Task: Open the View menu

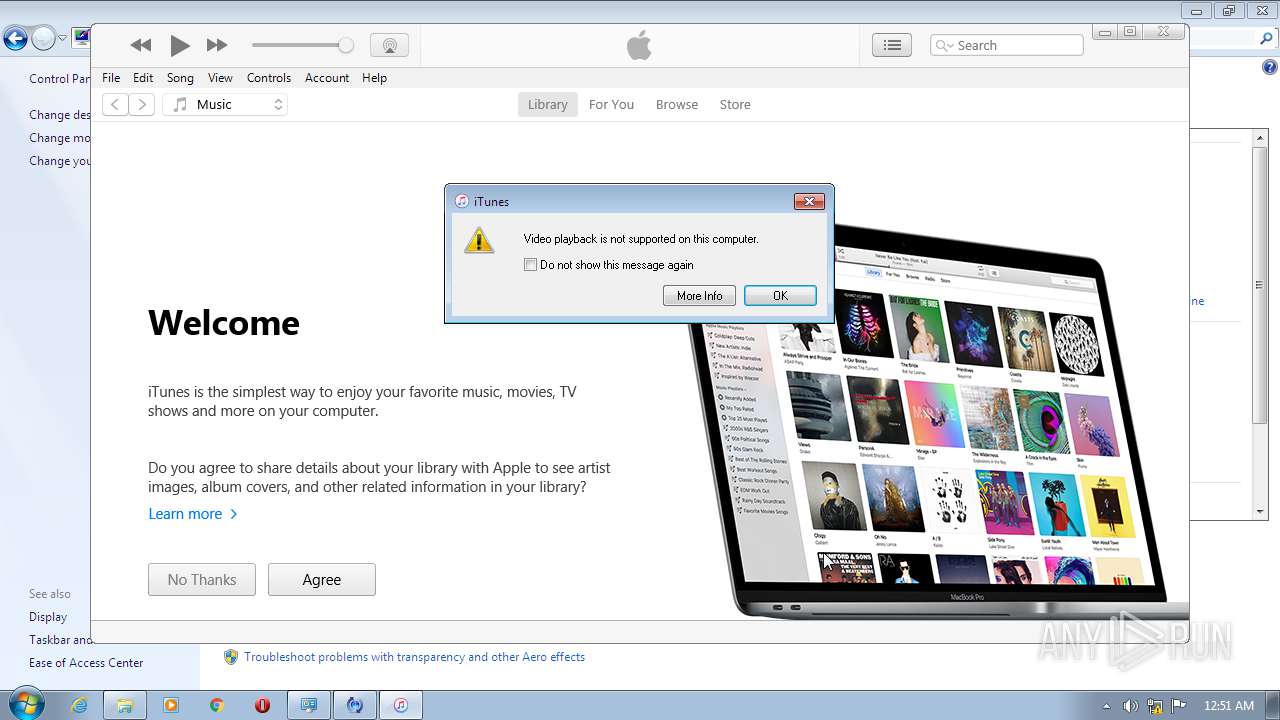Action: tap(220, 77)
